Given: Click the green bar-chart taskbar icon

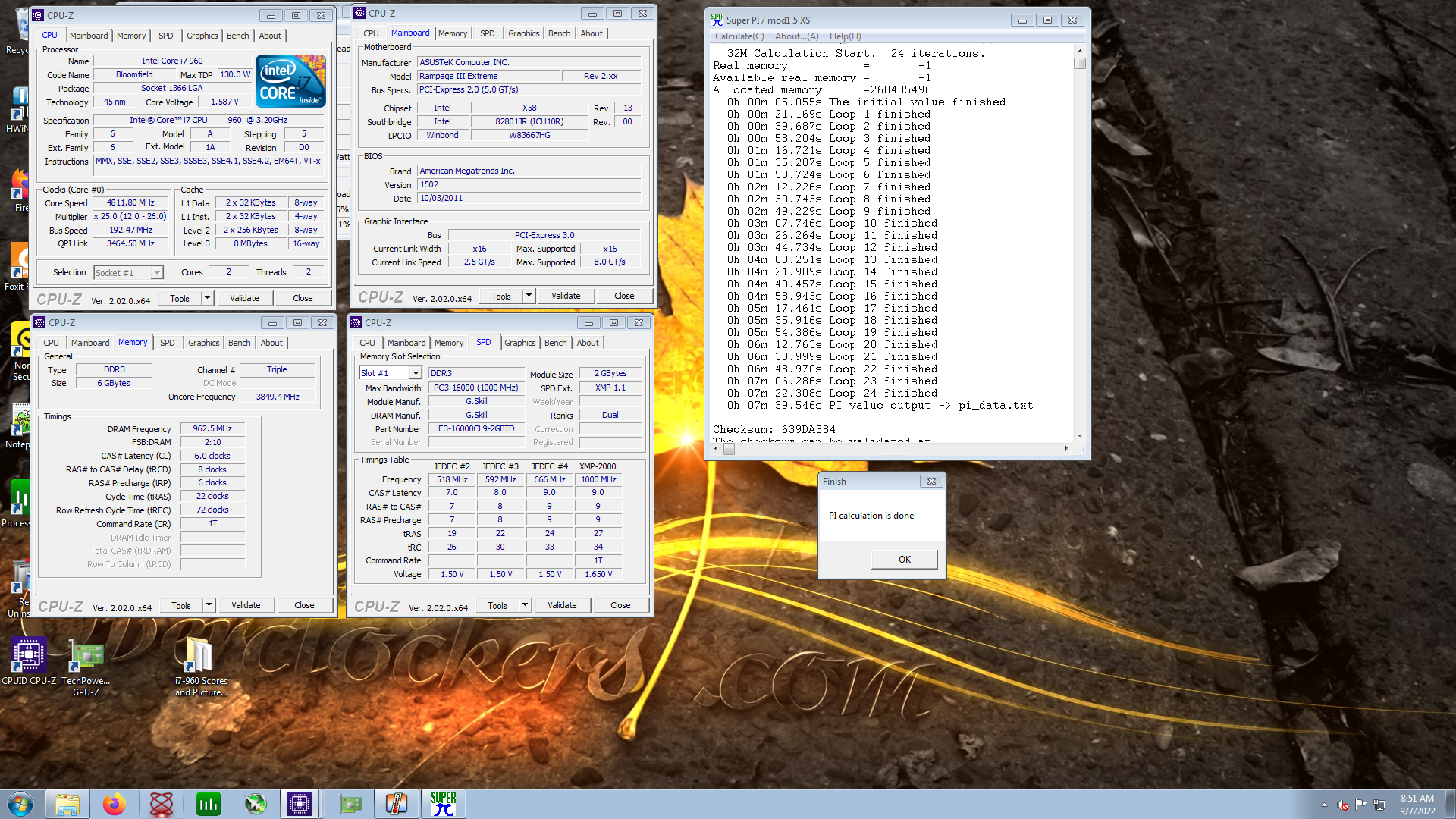Looking at the screenshot, I should [x=209, y=804].
